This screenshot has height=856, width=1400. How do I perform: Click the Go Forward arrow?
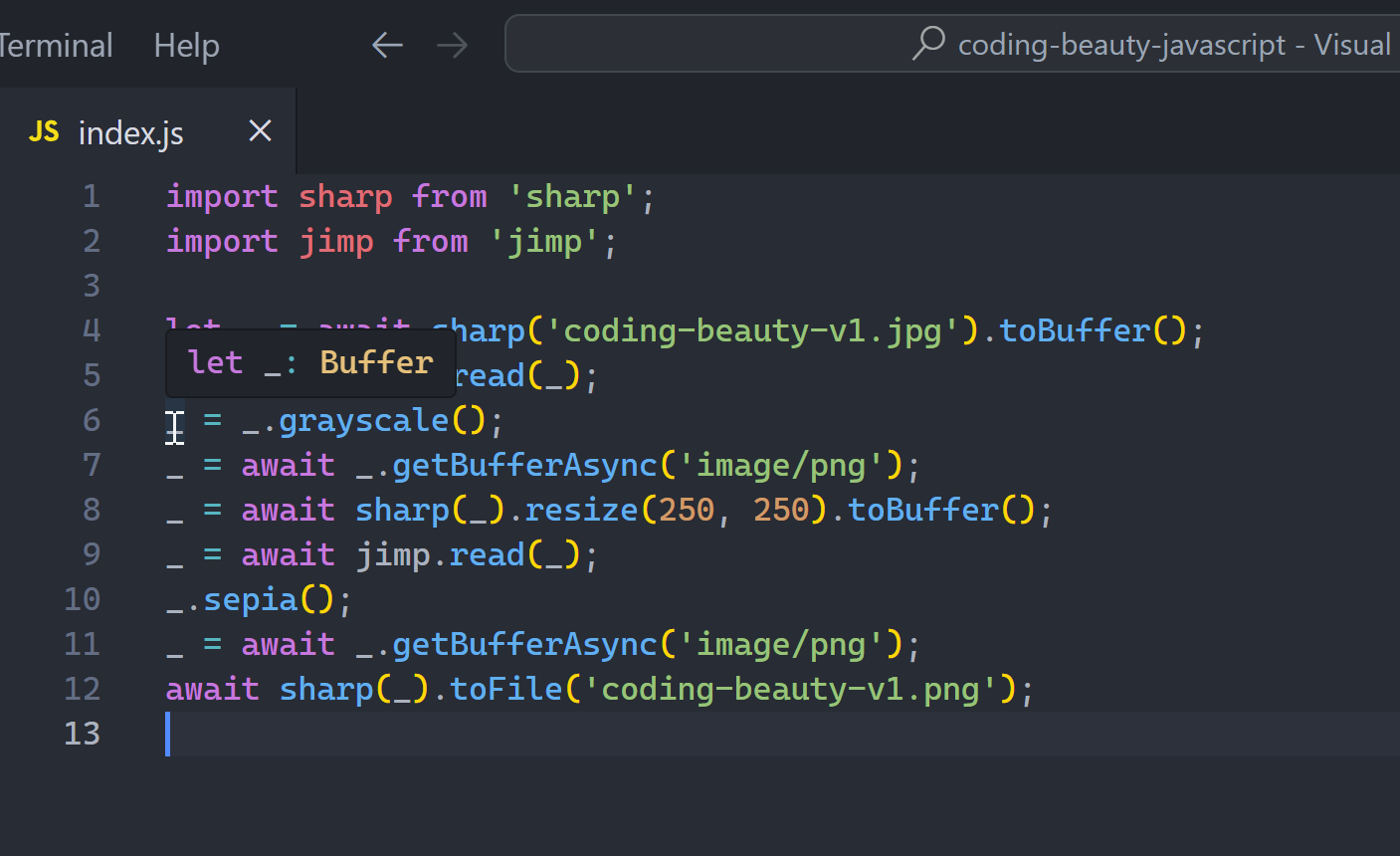click(452, 45)
